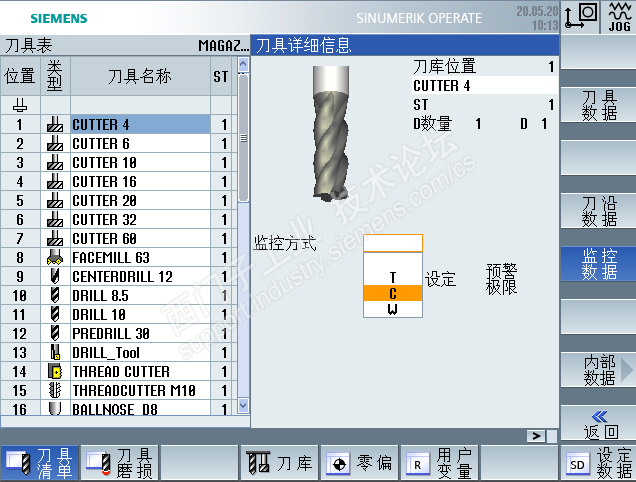Open the 监控方式 monitoring type combo box
Viewport: 636px width, 482px height.
[393, 243]
